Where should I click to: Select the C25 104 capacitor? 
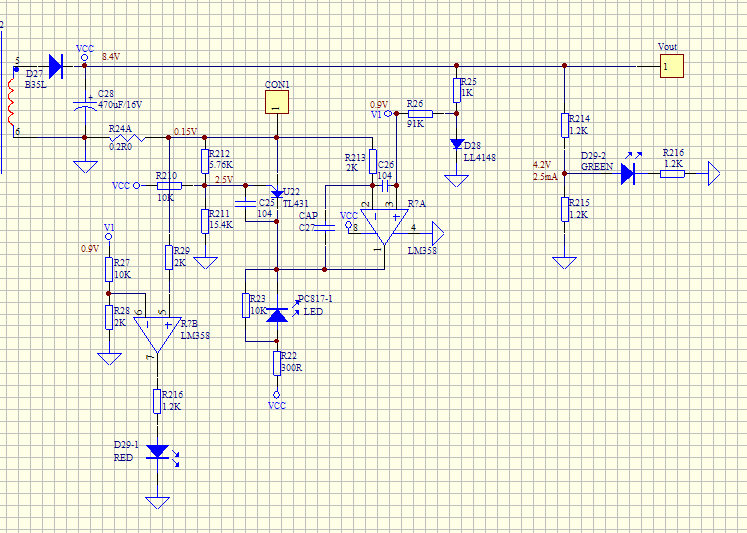[x=252, y=207]
